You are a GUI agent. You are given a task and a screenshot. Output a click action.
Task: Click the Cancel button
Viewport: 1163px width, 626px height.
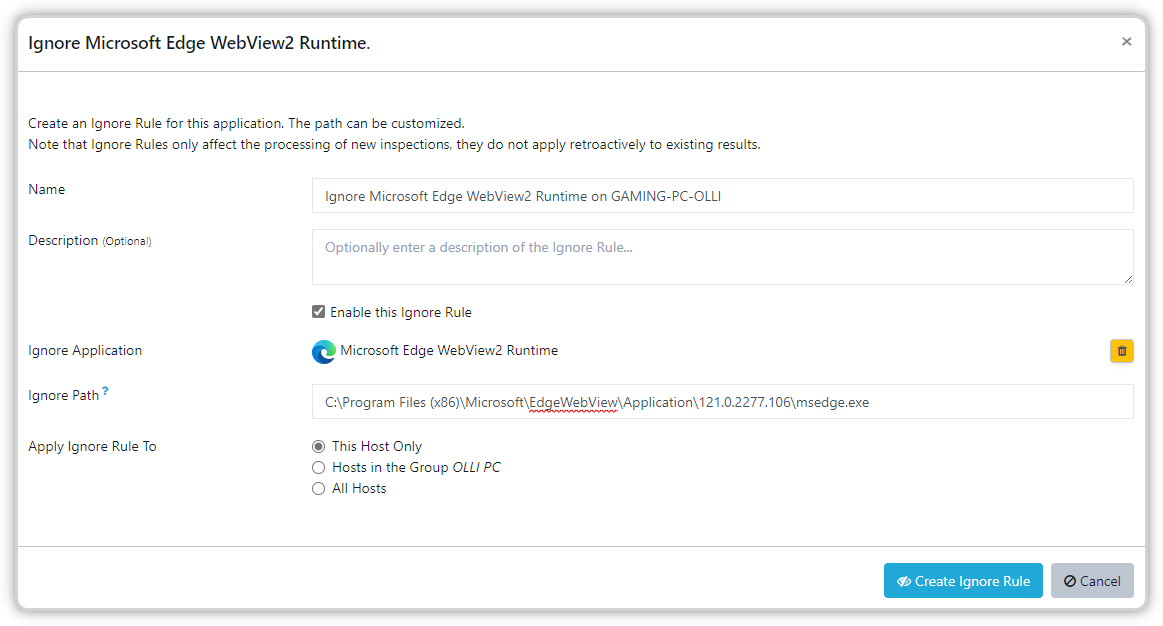1092,581
